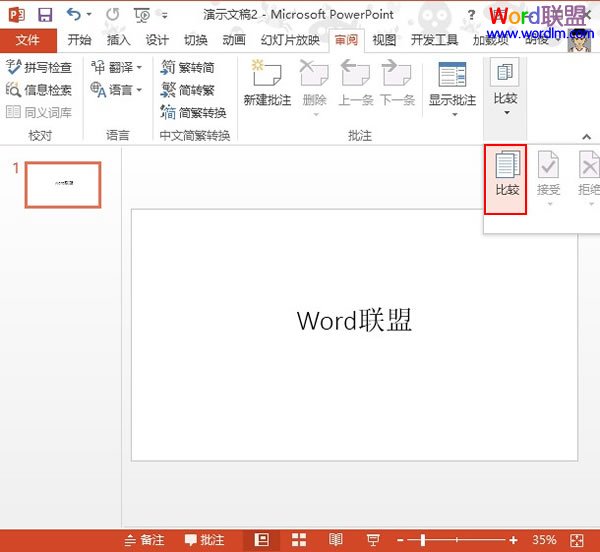The height and width of the screenshot is (552, 600).
Task: Toggle the 批注 comments pane
Action: (204, 540)
